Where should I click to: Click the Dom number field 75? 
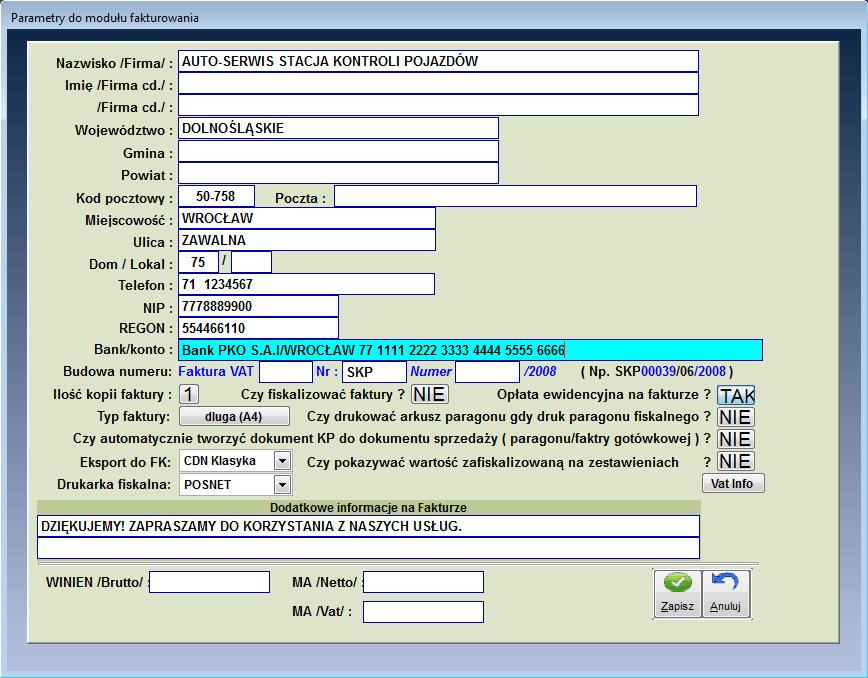point(198,262)
